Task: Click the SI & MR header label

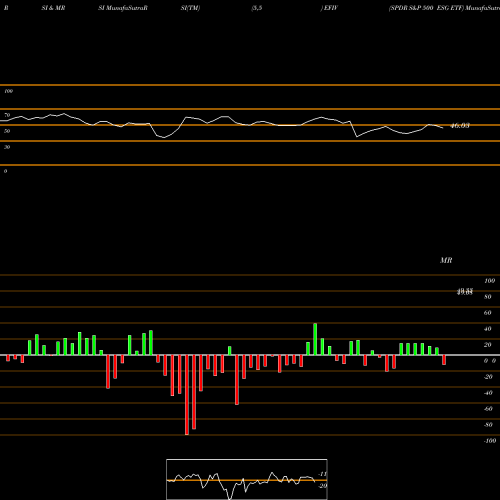Action: [53, 8]
